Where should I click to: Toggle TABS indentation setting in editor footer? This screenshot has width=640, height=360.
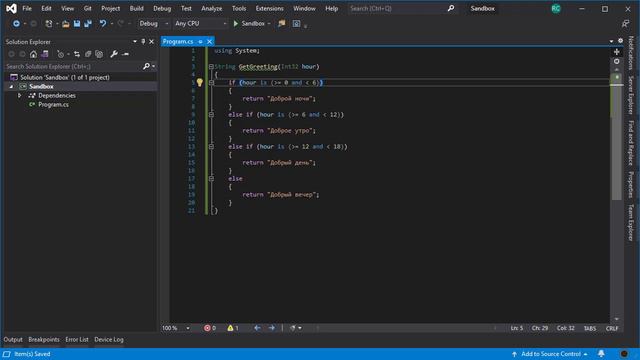[x=590, y=328]
